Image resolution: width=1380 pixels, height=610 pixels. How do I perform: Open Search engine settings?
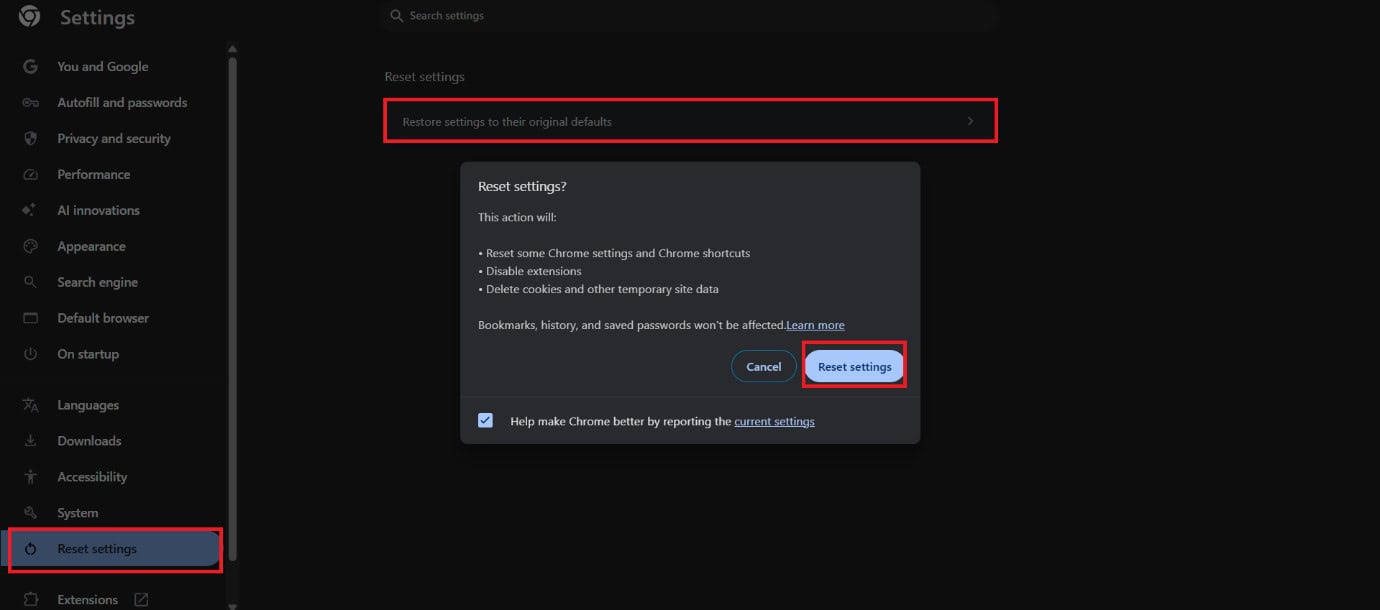pyautogui.click(x=97, y=283)
